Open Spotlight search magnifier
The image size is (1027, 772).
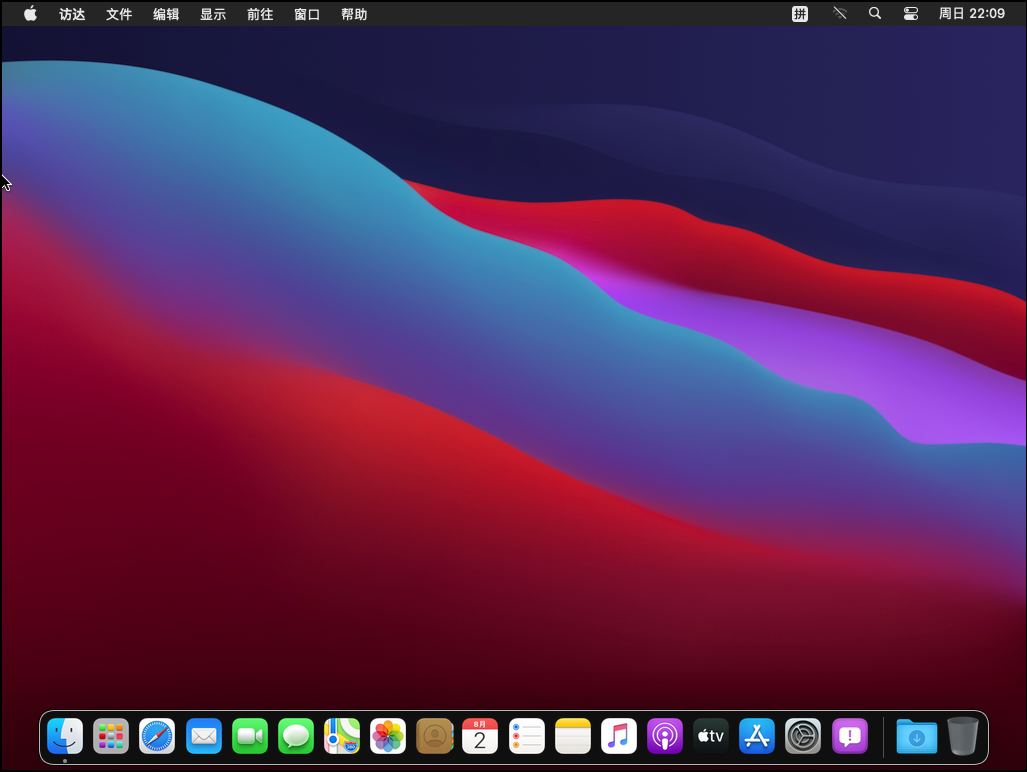pos(875,13)
